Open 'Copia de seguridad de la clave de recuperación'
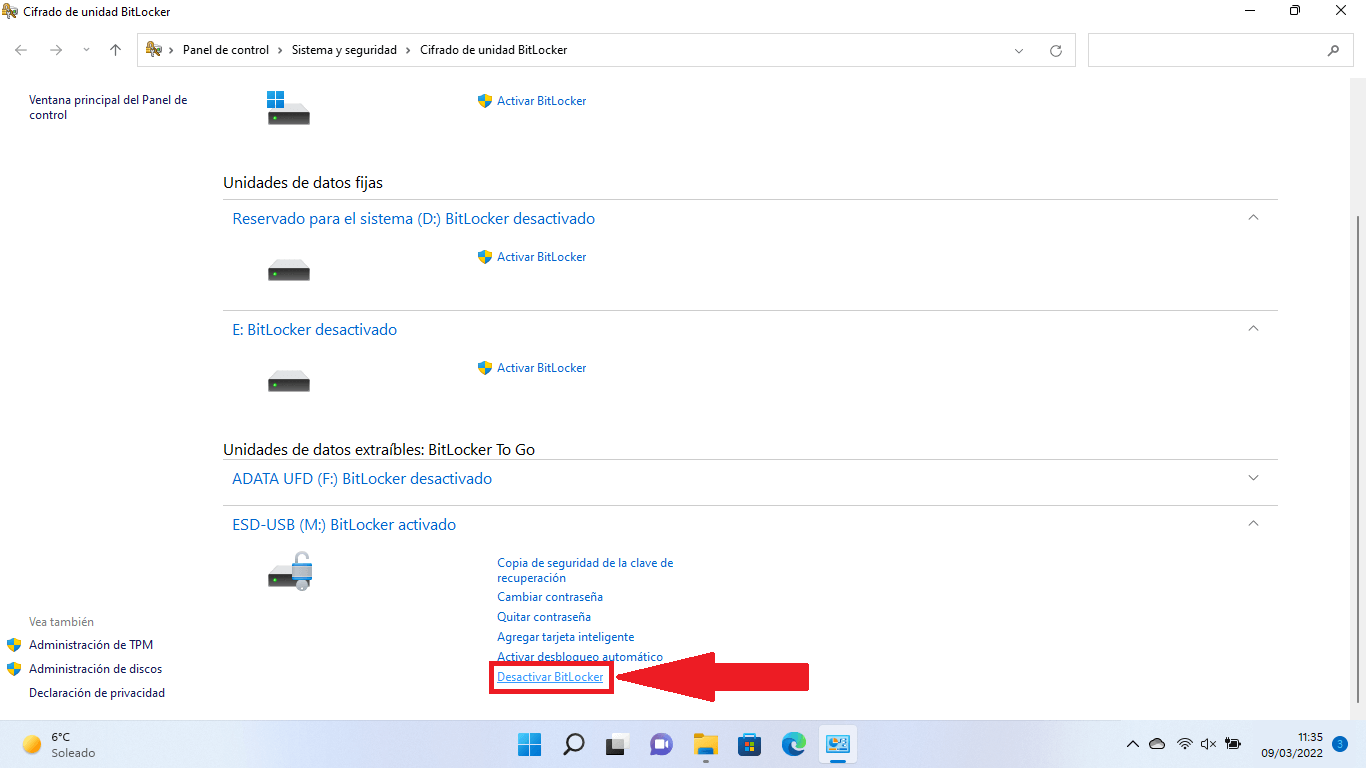The width and height of the screenshot is (1366, 768). pos(585,570)
